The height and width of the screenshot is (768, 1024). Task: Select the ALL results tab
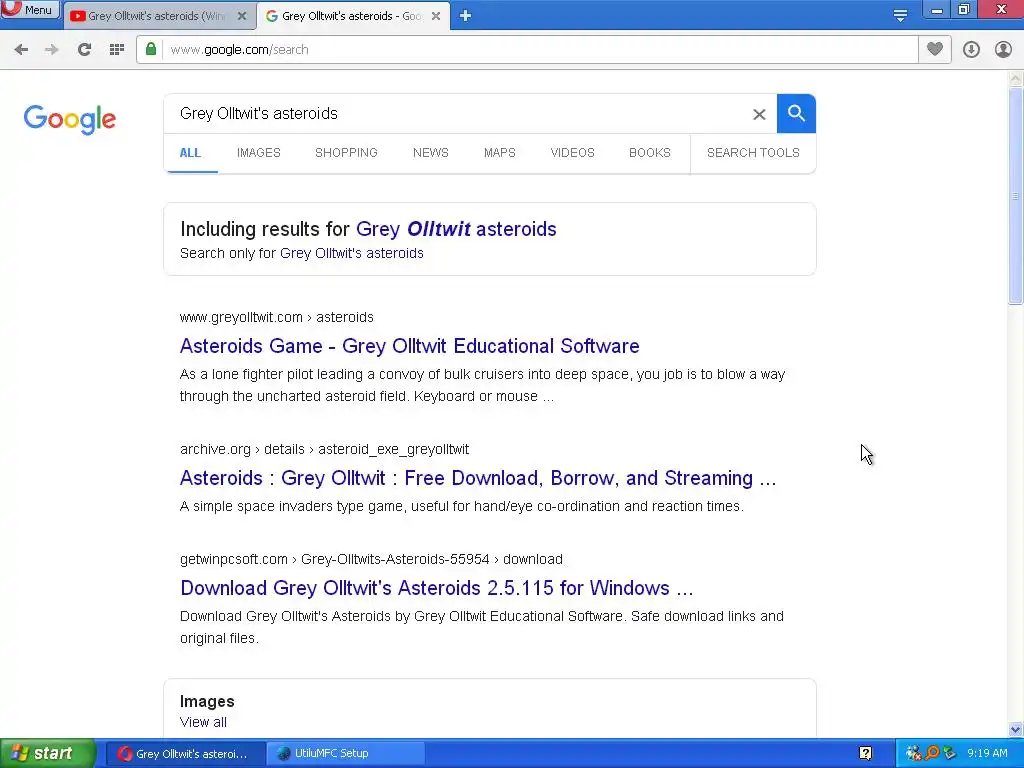(190, 153)
